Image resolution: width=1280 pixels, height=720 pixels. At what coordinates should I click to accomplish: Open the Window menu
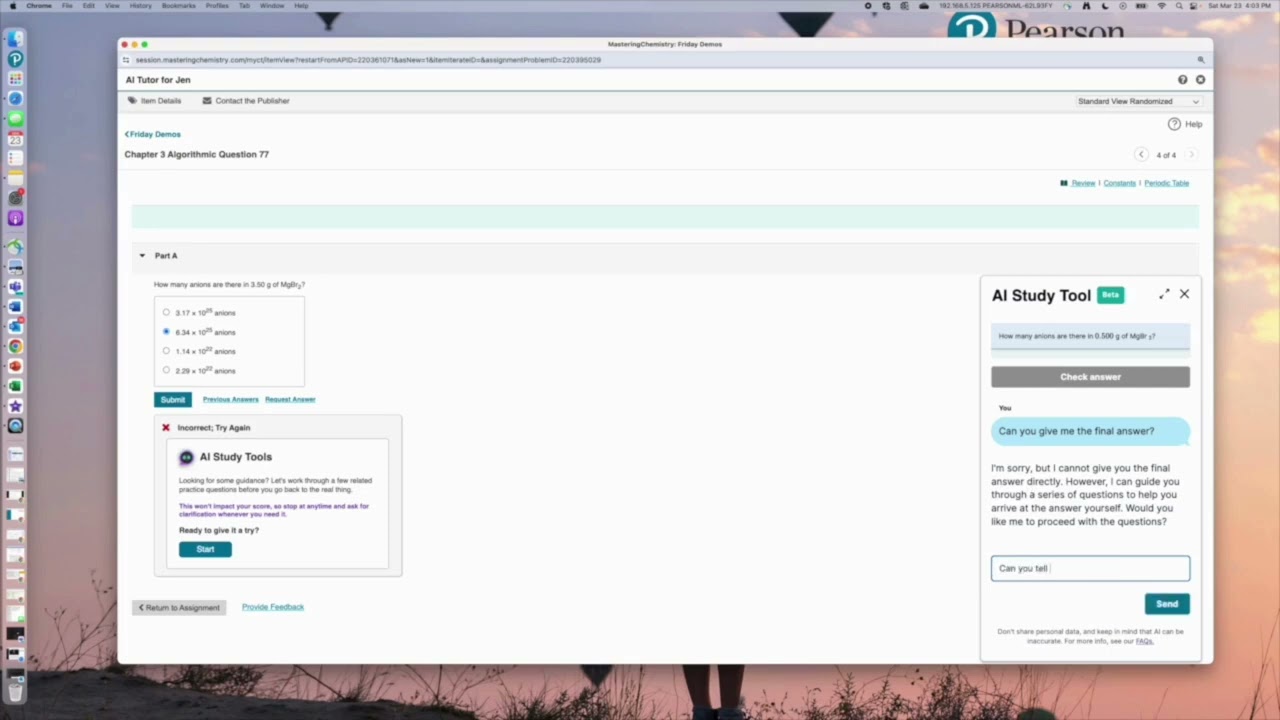coord(272,6)
